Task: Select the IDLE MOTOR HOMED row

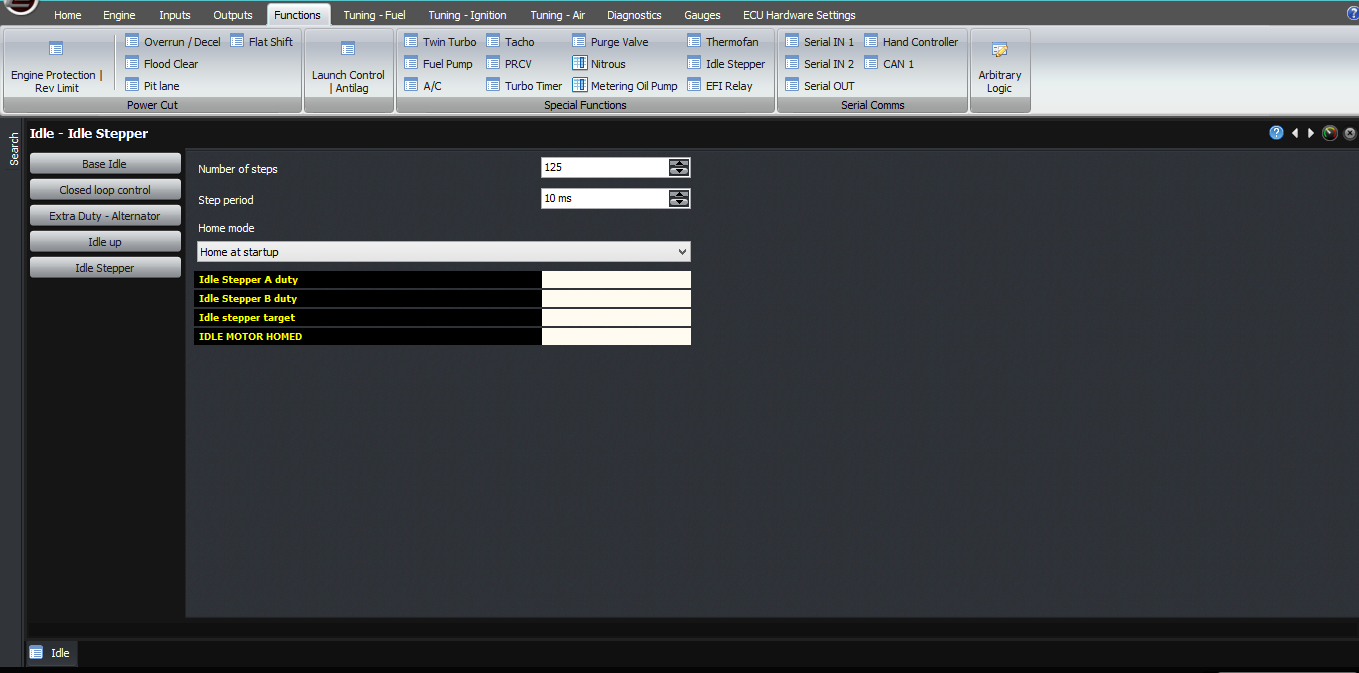Action: tap(442, 337)
